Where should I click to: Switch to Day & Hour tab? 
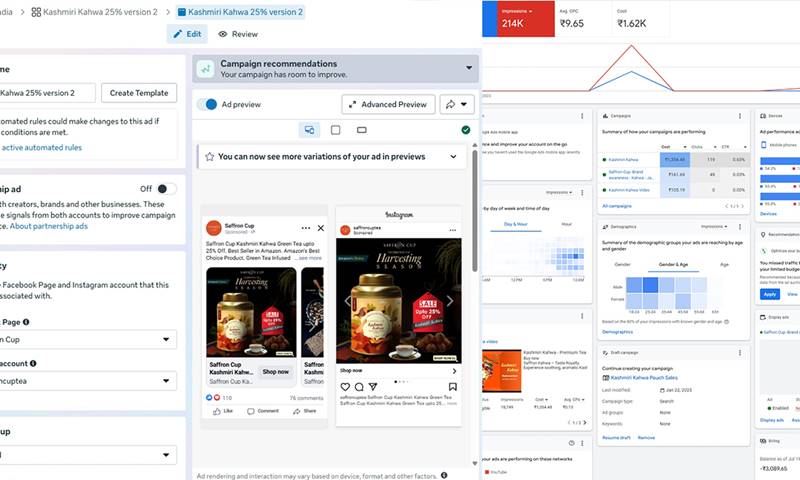click(515, 224)
